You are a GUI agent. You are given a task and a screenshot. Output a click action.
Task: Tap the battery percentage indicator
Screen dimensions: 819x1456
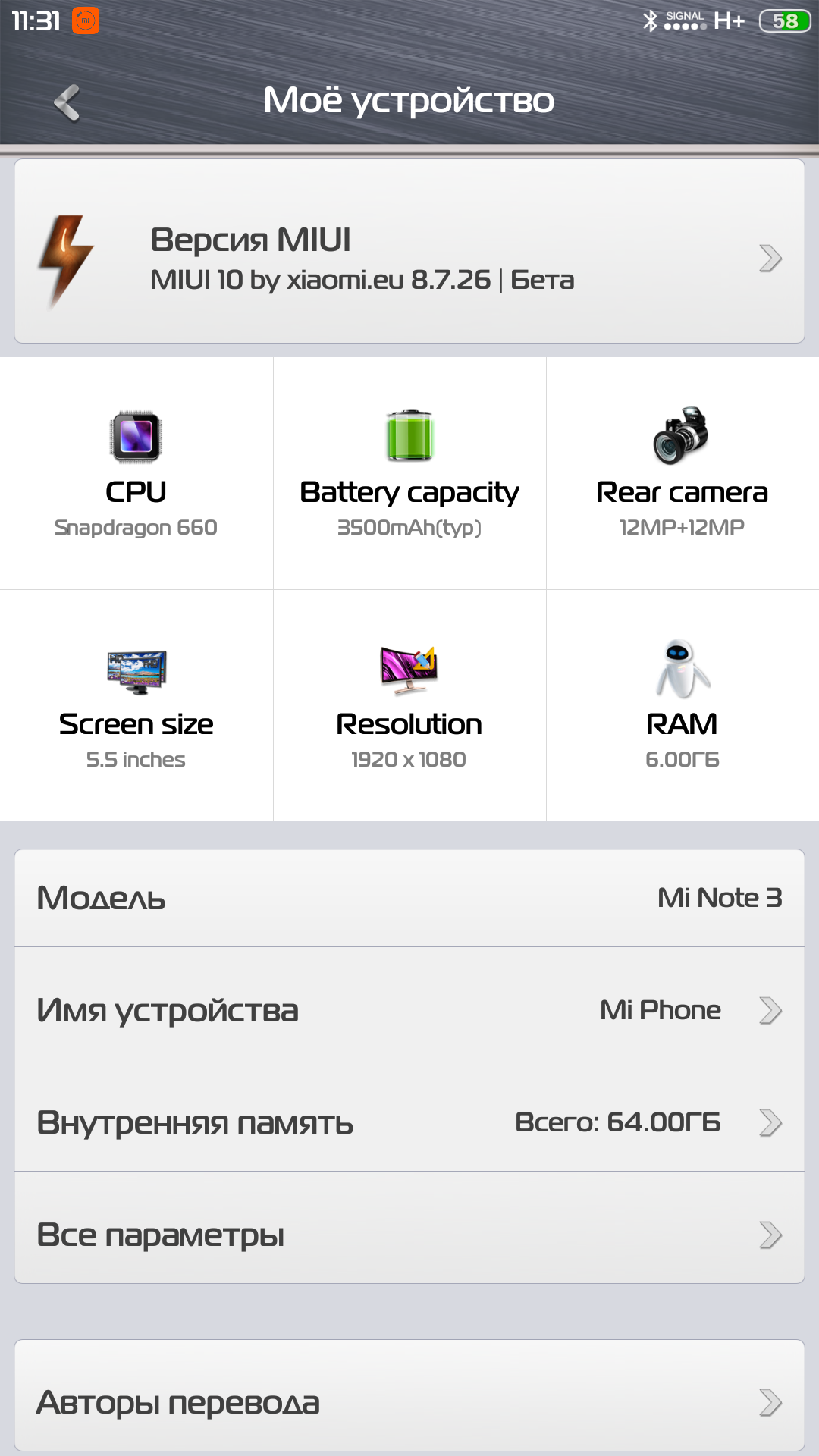pos(784,20)
